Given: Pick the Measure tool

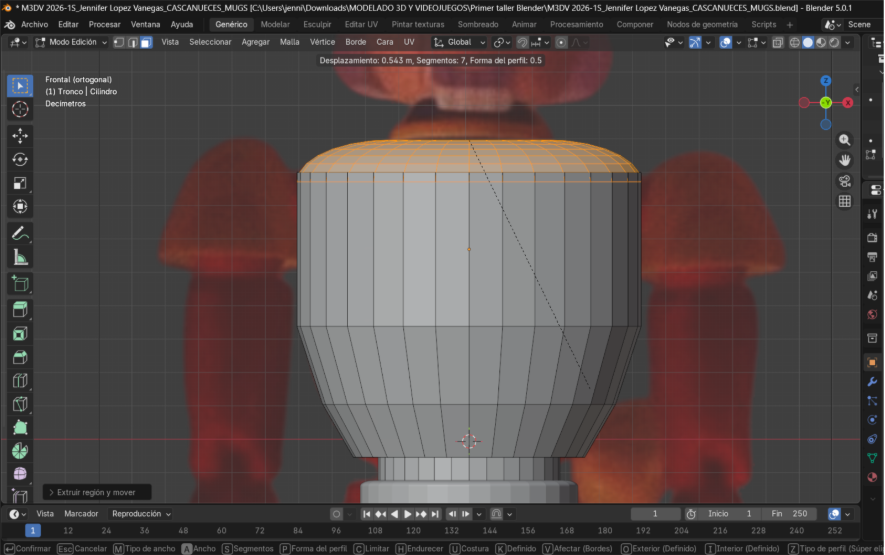Looking at the screenshot, I should (20, 257).
